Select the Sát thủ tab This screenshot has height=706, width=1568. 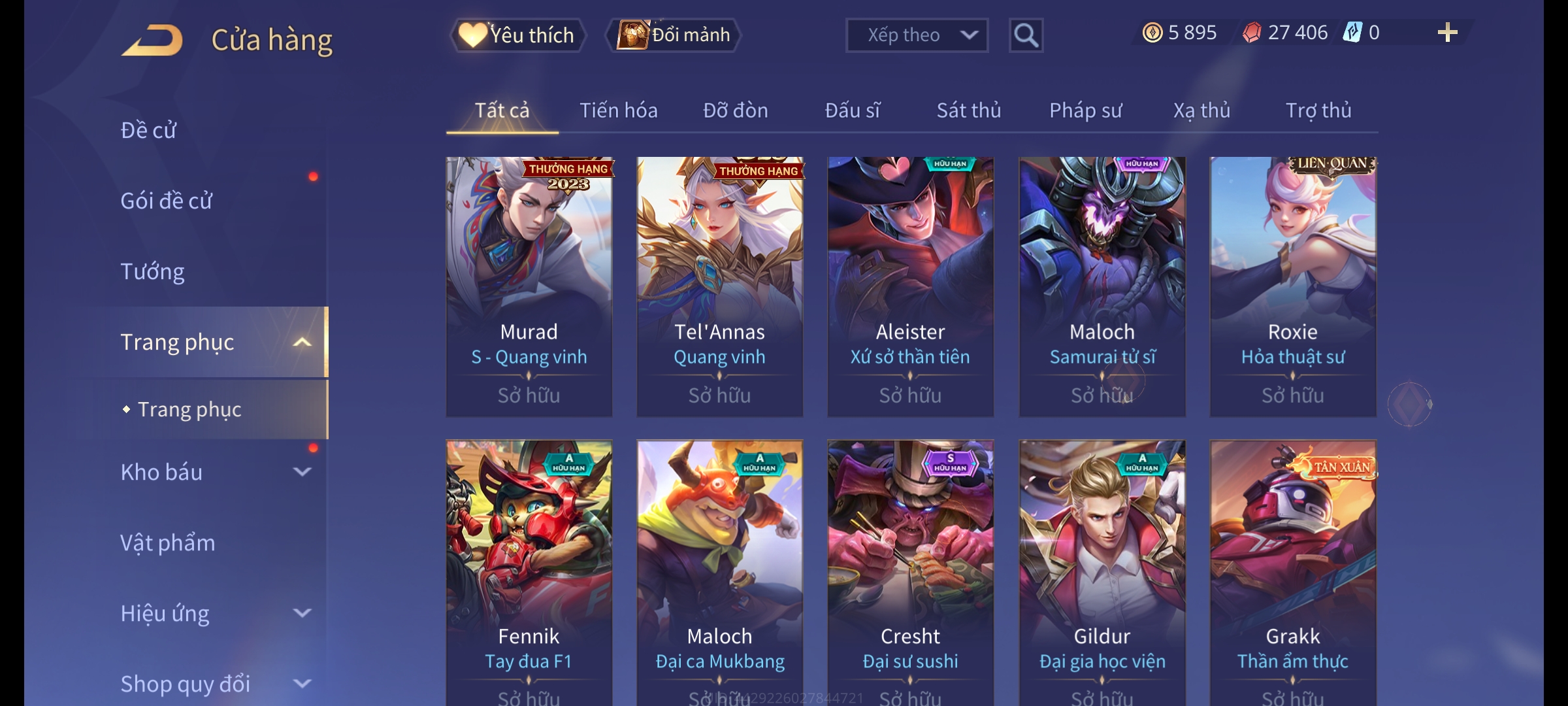pos(969,110)
